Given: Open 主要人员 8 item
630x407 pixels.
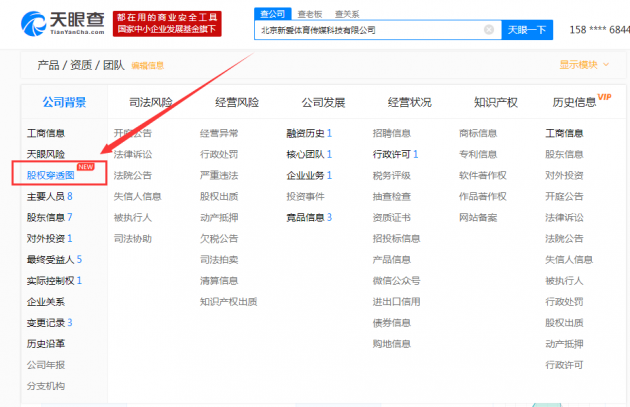Looking at the screenshot, I should 49,196.
